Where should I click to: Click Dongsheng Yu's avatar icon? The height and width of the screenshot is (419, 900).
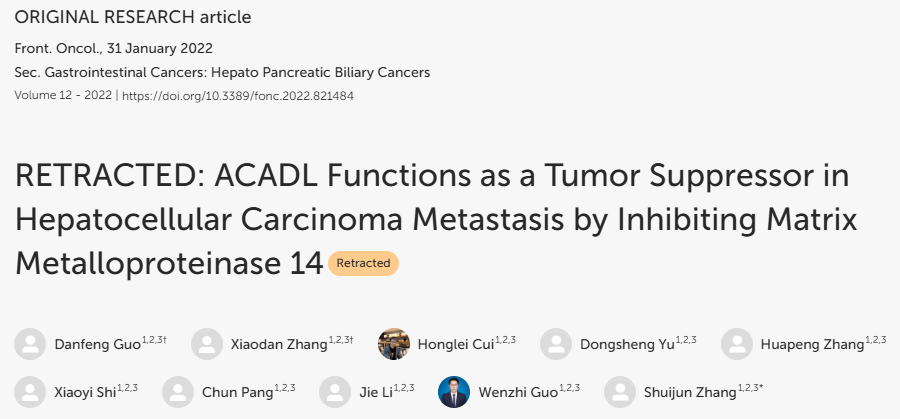pyautogui.click(x=556, y=344)
